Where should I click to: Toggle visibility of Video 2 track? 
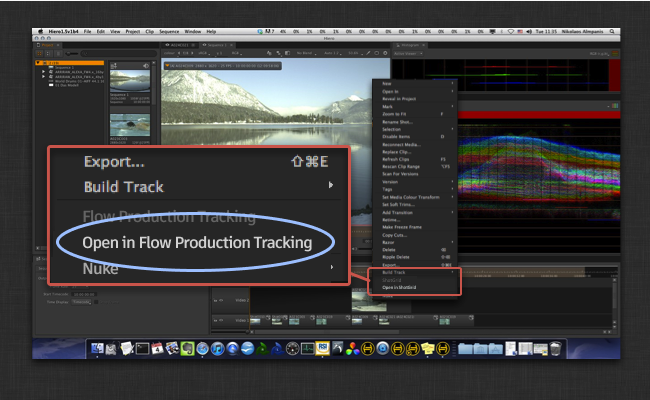[x=221, y=301]
